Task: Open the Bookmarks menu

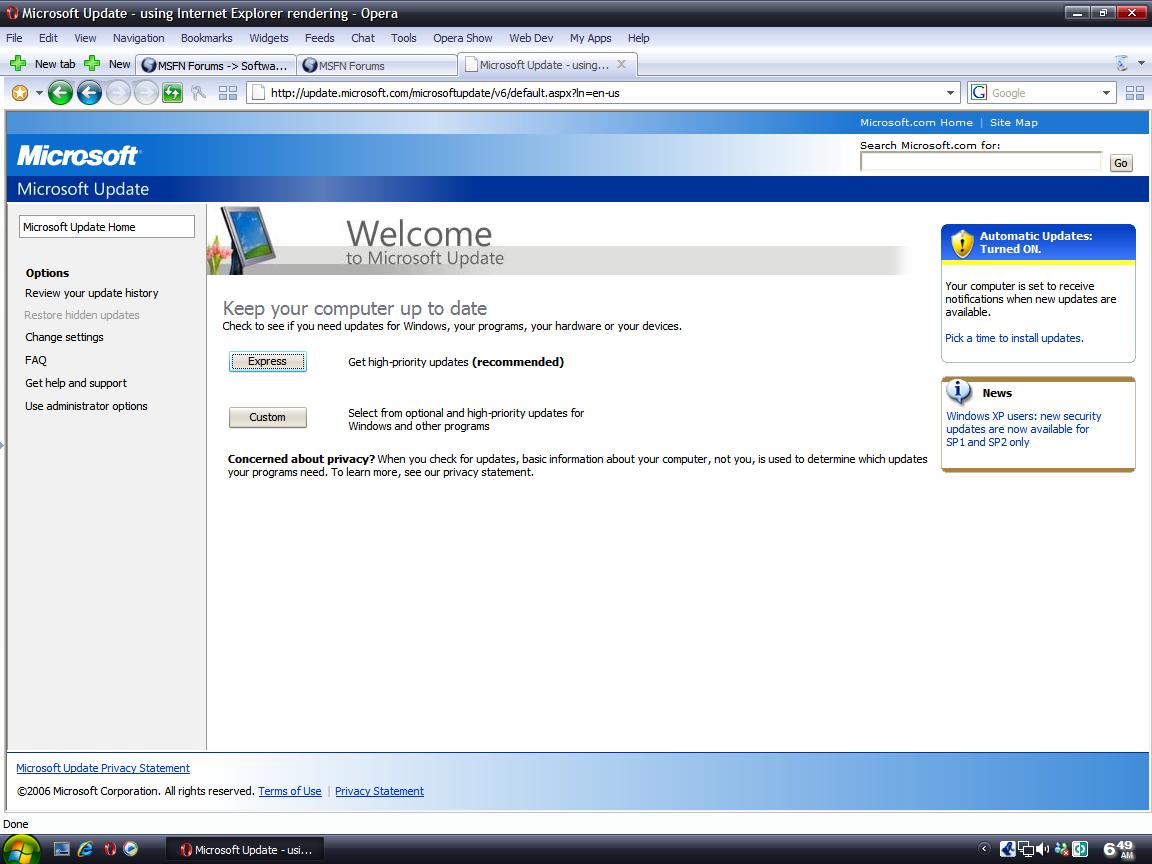Action: [206, 38]
